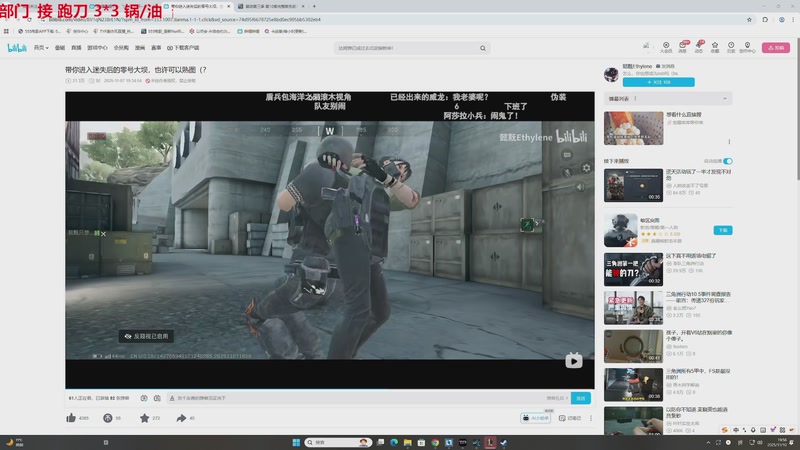Send danmaku with 发送 button
The width and height of the screenshot is (800, 450).
coord(581,398)
